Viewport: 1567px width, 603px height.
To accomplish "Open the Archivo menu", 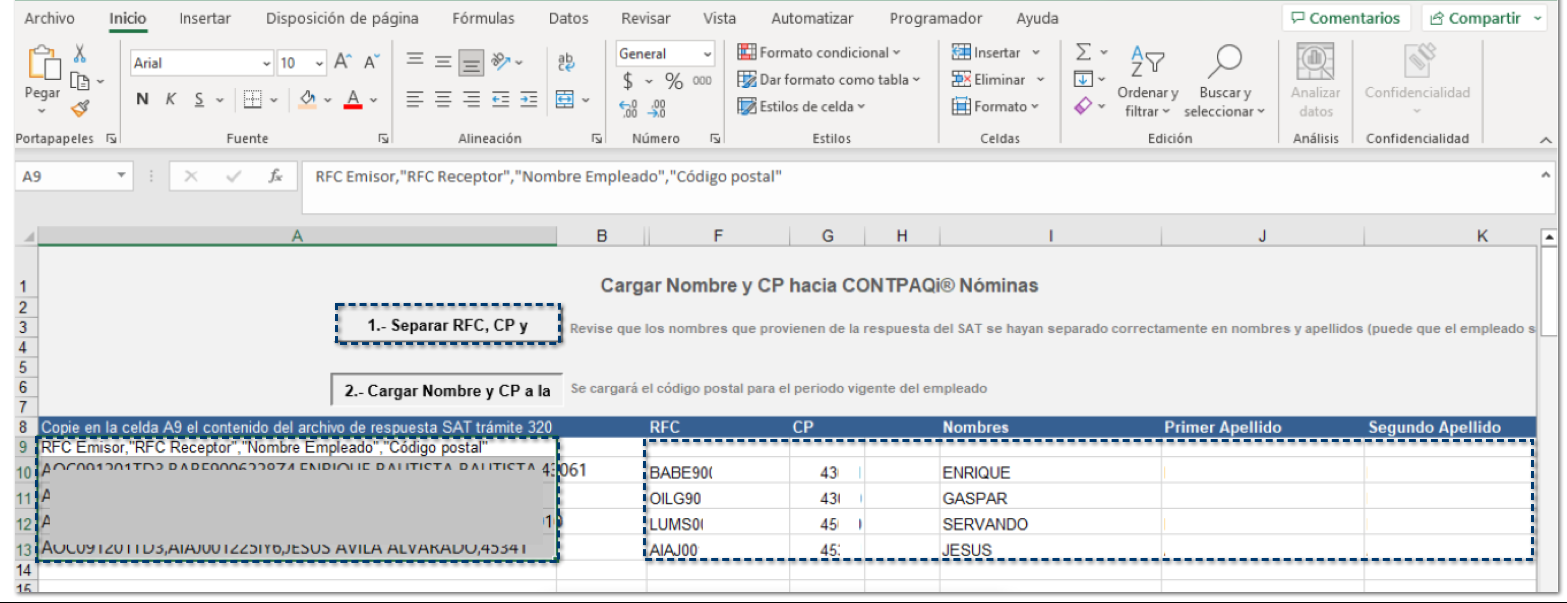I will pyautogui.click(x=49, y=18).
